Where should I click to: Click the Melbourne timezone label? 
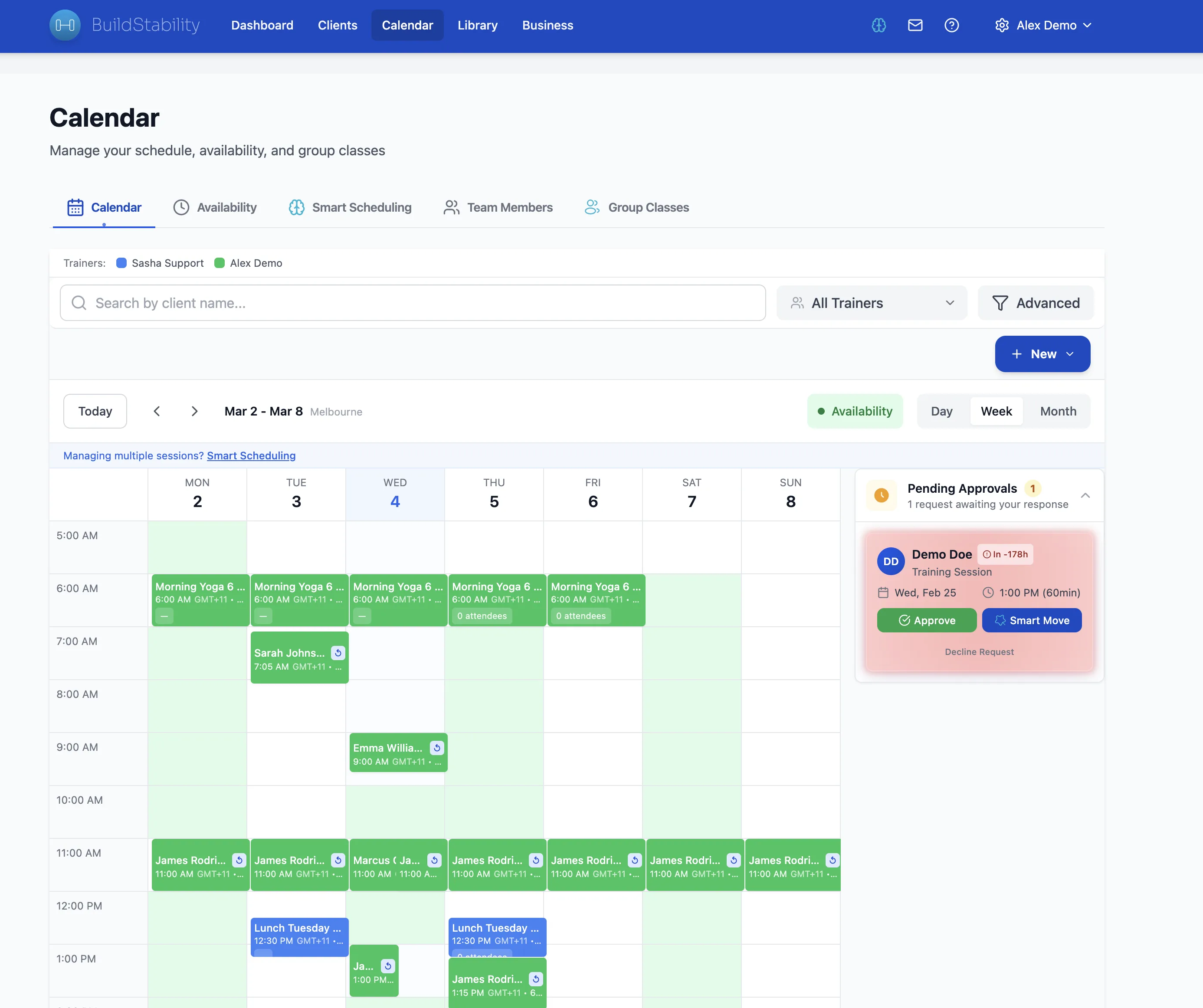tap(336, 412)
